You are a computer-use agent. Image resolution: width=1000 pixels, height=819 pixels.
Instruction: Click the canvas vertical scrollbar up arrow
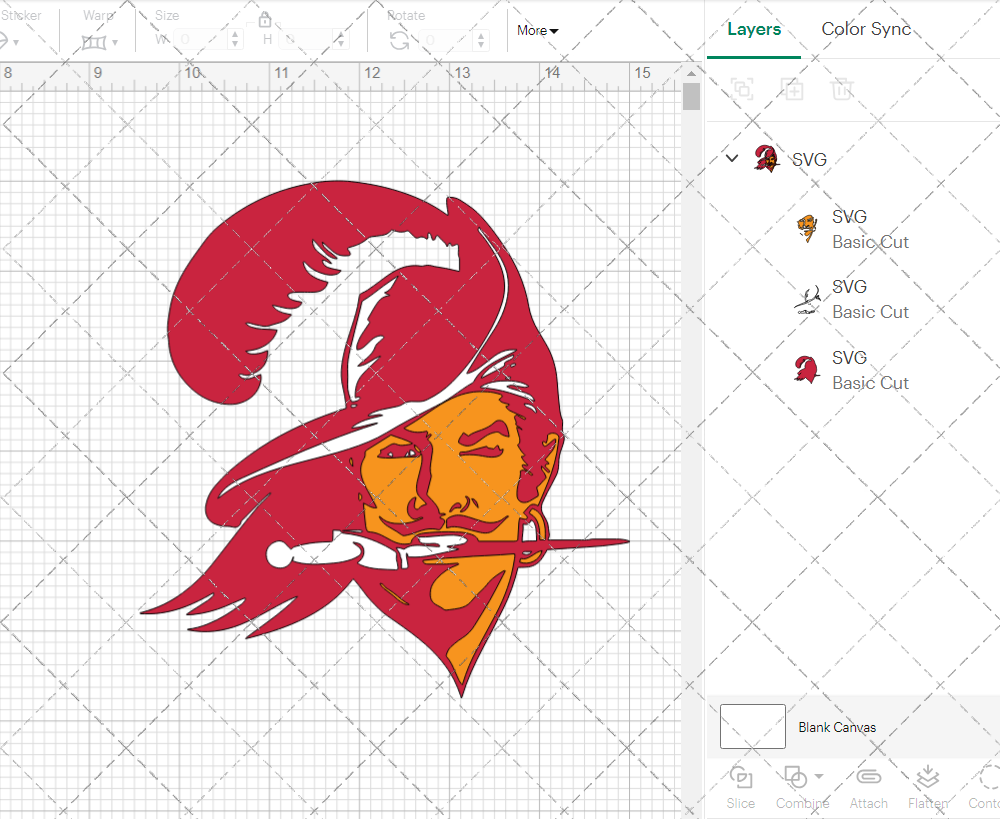(691, 73)
